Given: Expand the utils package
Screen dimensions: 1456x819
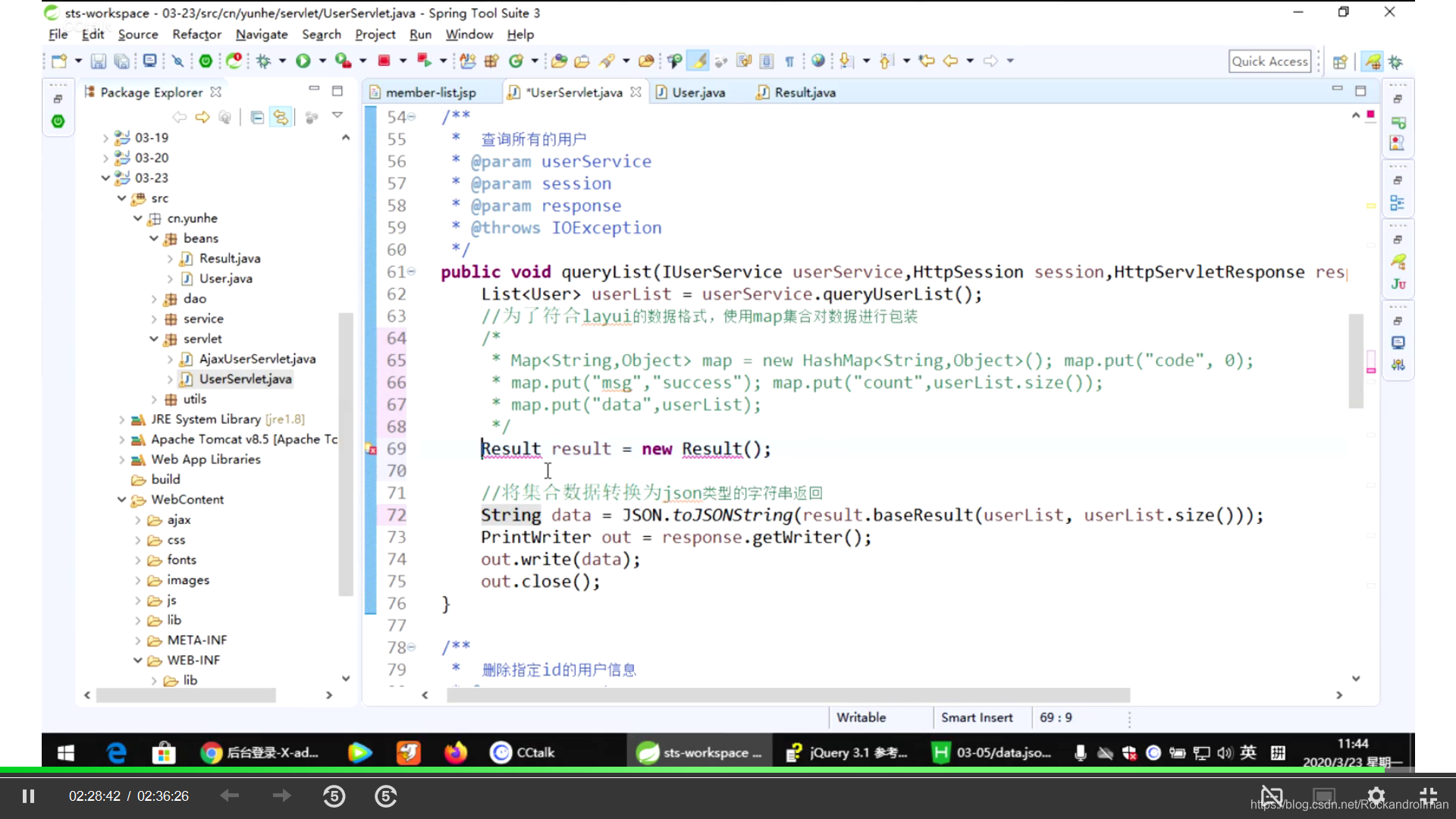Looking at the screenshot, I should point(154,400).
